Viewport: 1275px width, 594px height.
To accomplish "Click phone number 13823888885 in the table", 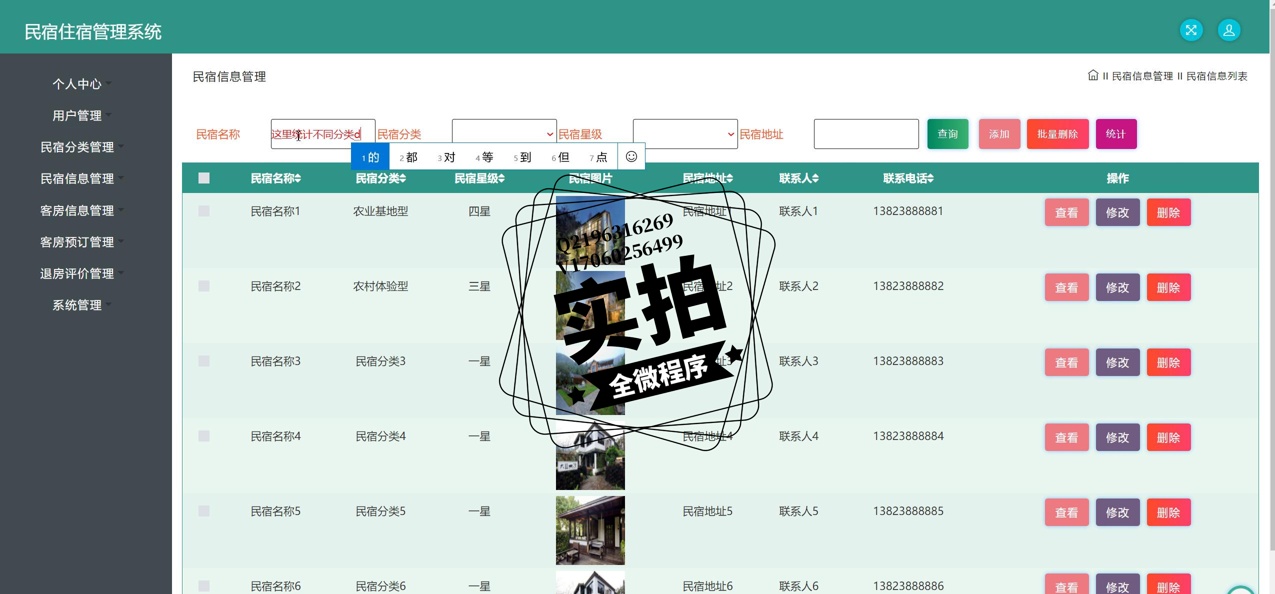I will (x=908, y=511).
